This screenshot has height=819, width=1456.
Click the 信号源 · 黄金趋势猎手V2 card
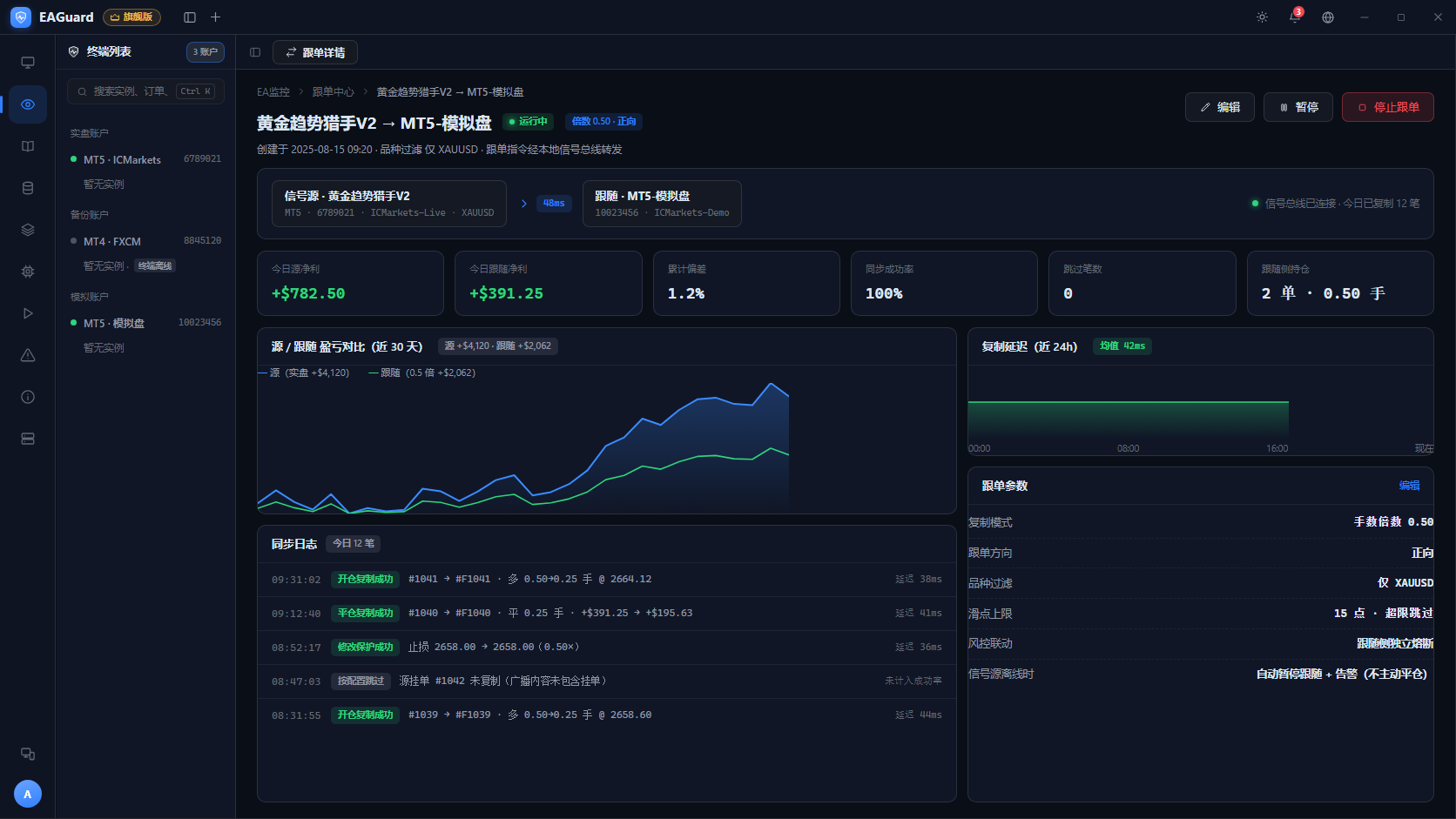(x=389, y=204)
